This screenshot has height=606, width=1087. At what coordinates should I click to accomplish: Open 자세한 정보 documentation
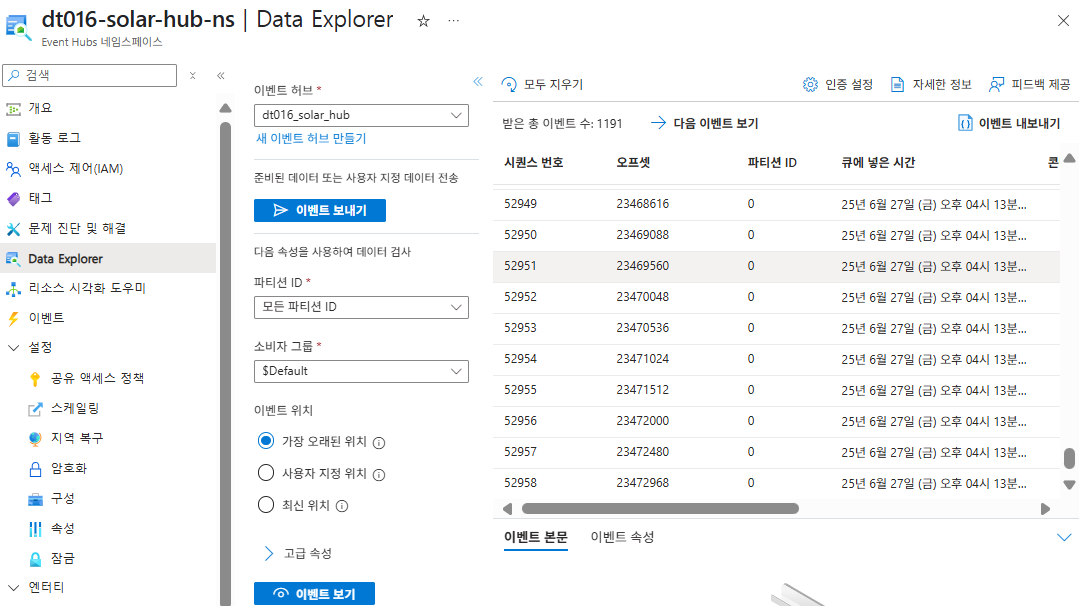tap(931, 85)
